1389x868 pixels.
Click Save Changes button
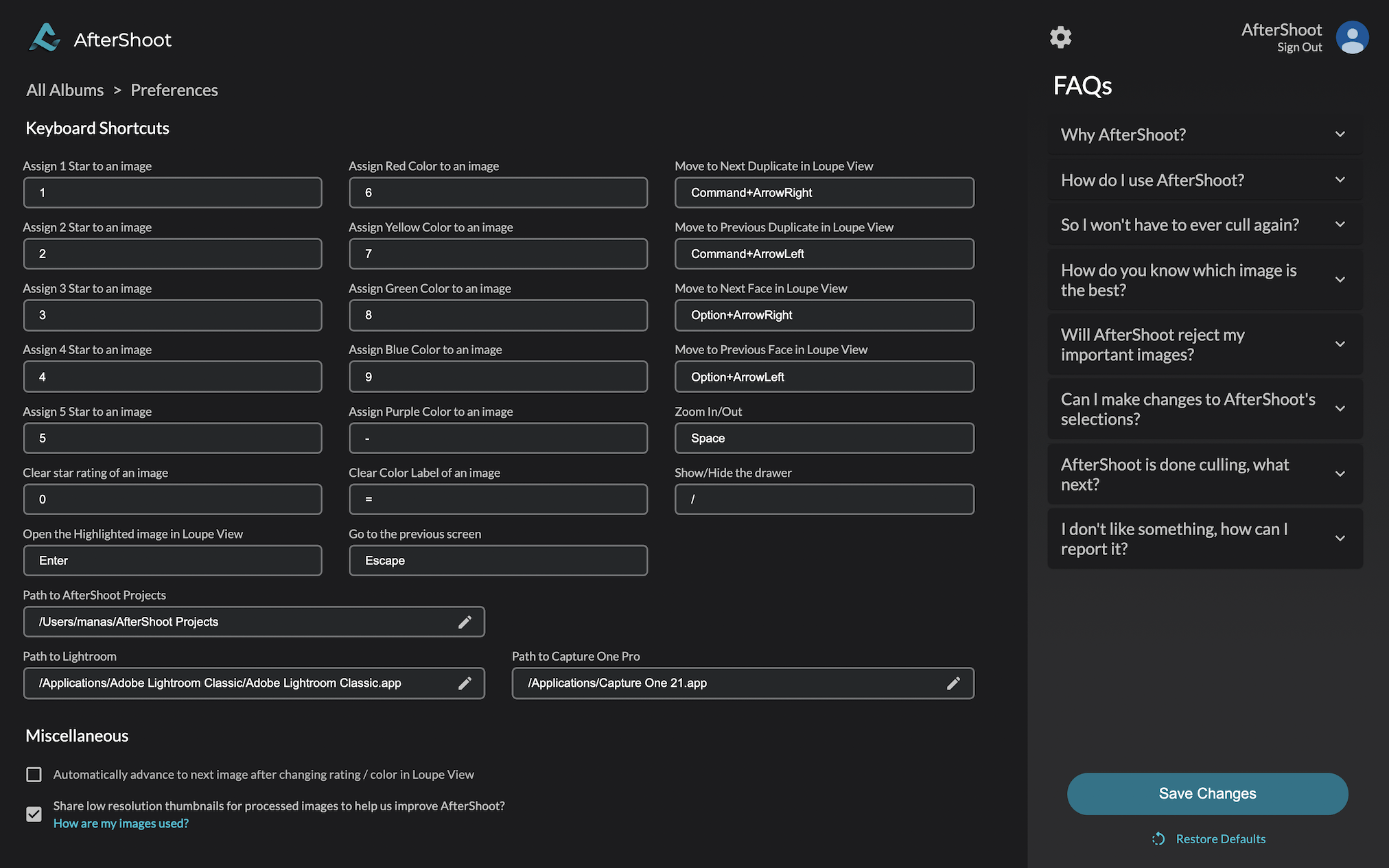coord(1207,794)
